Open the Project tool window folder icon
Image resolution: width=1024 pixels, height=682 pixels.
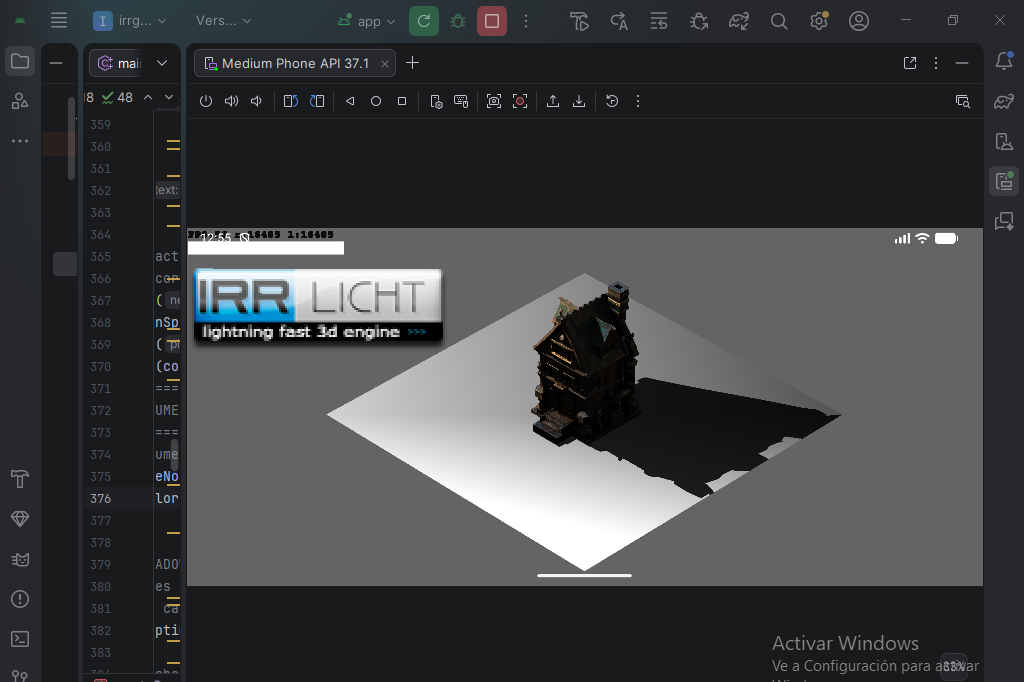(x=20, y=61)
